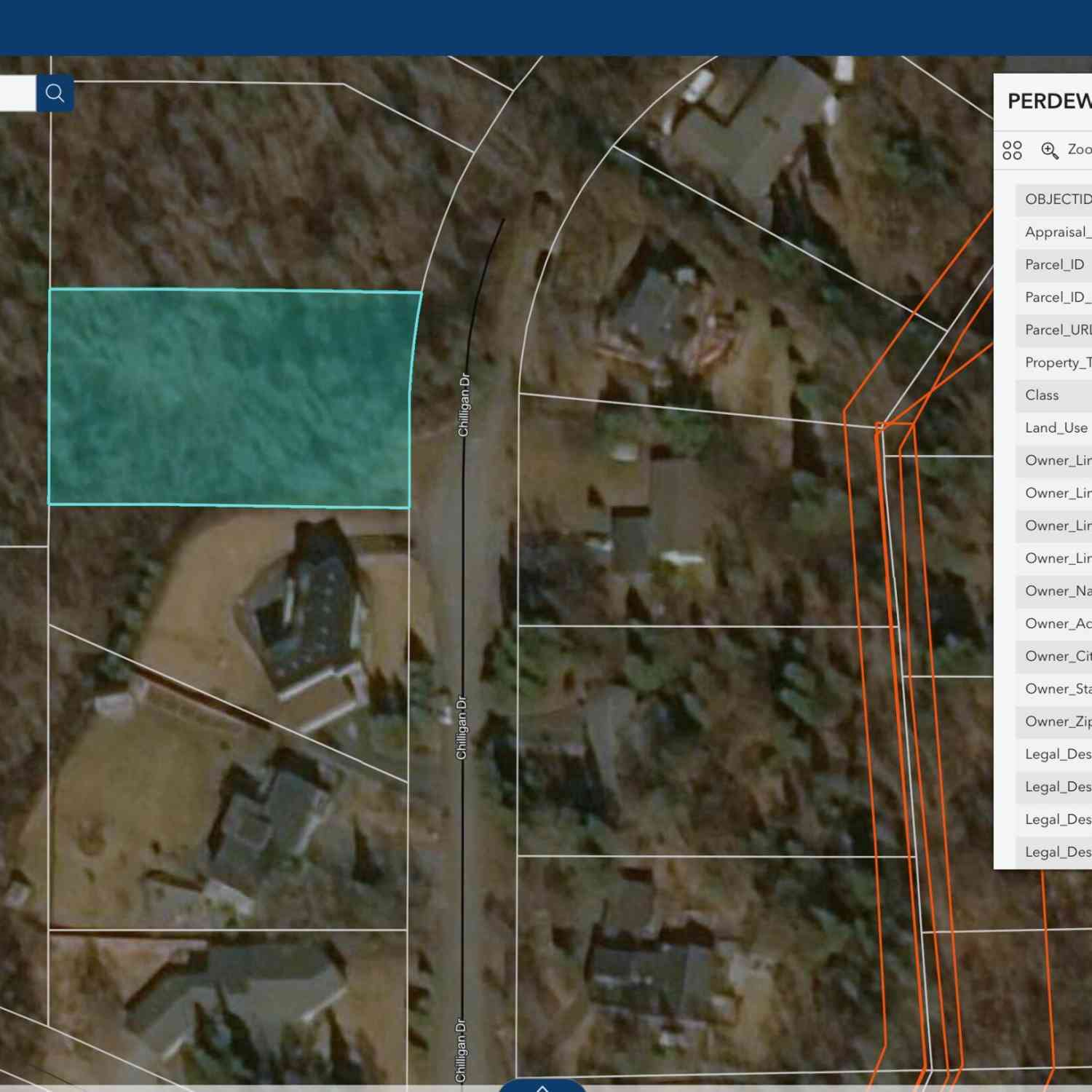
Task: Click the four-circles grid icon in popup
Action: pyautogui.click(x=1012, y=150)
